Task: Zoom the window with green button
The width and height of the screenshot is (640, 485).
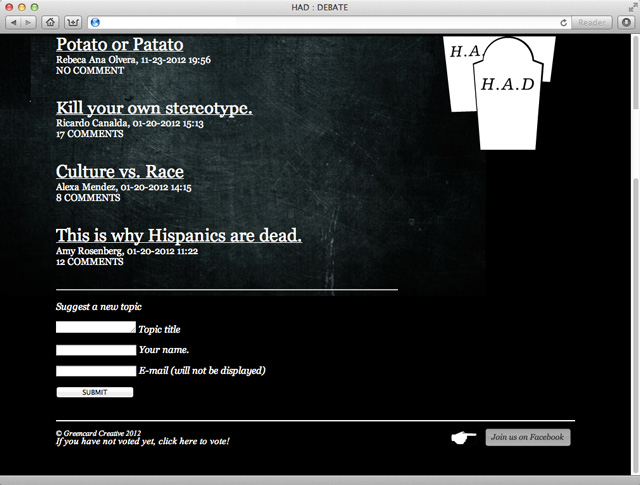Action: [35, 7]
